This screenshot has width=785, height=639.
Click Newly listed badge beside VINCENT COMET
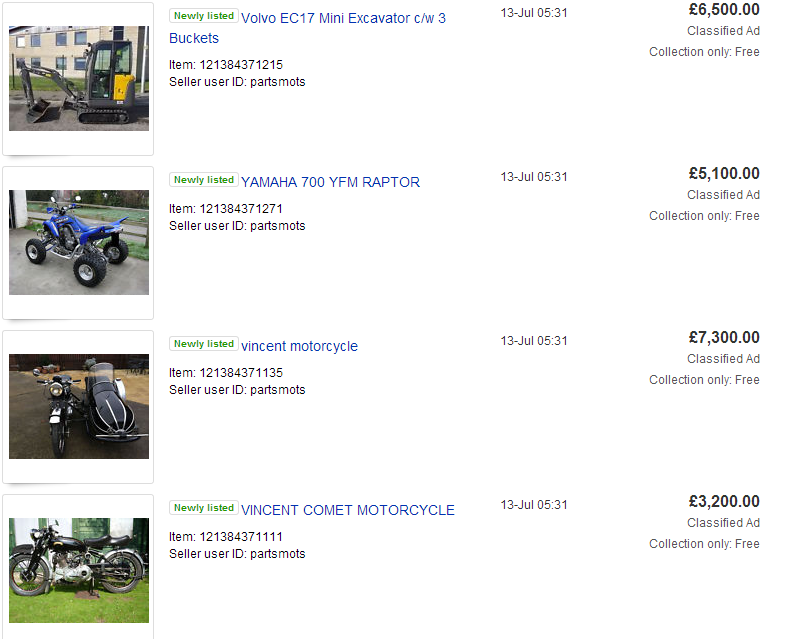pyautogui.click(x=204, y=508)
